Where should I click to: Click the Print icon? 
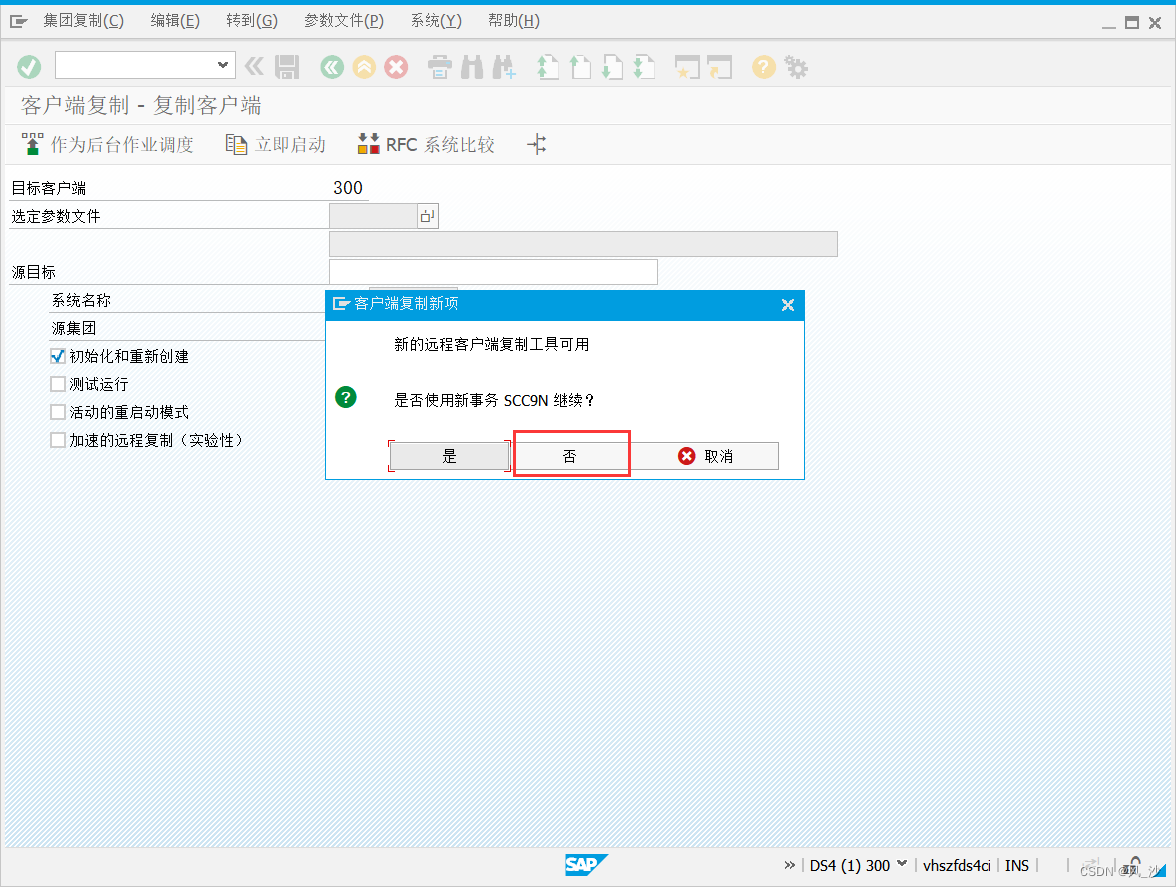(x=440, y=67)
